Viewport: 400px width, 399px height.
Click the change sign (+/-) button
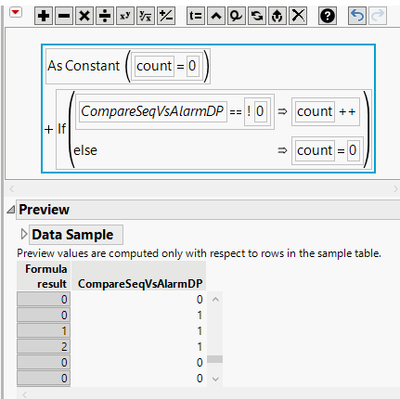pos(166,16)
